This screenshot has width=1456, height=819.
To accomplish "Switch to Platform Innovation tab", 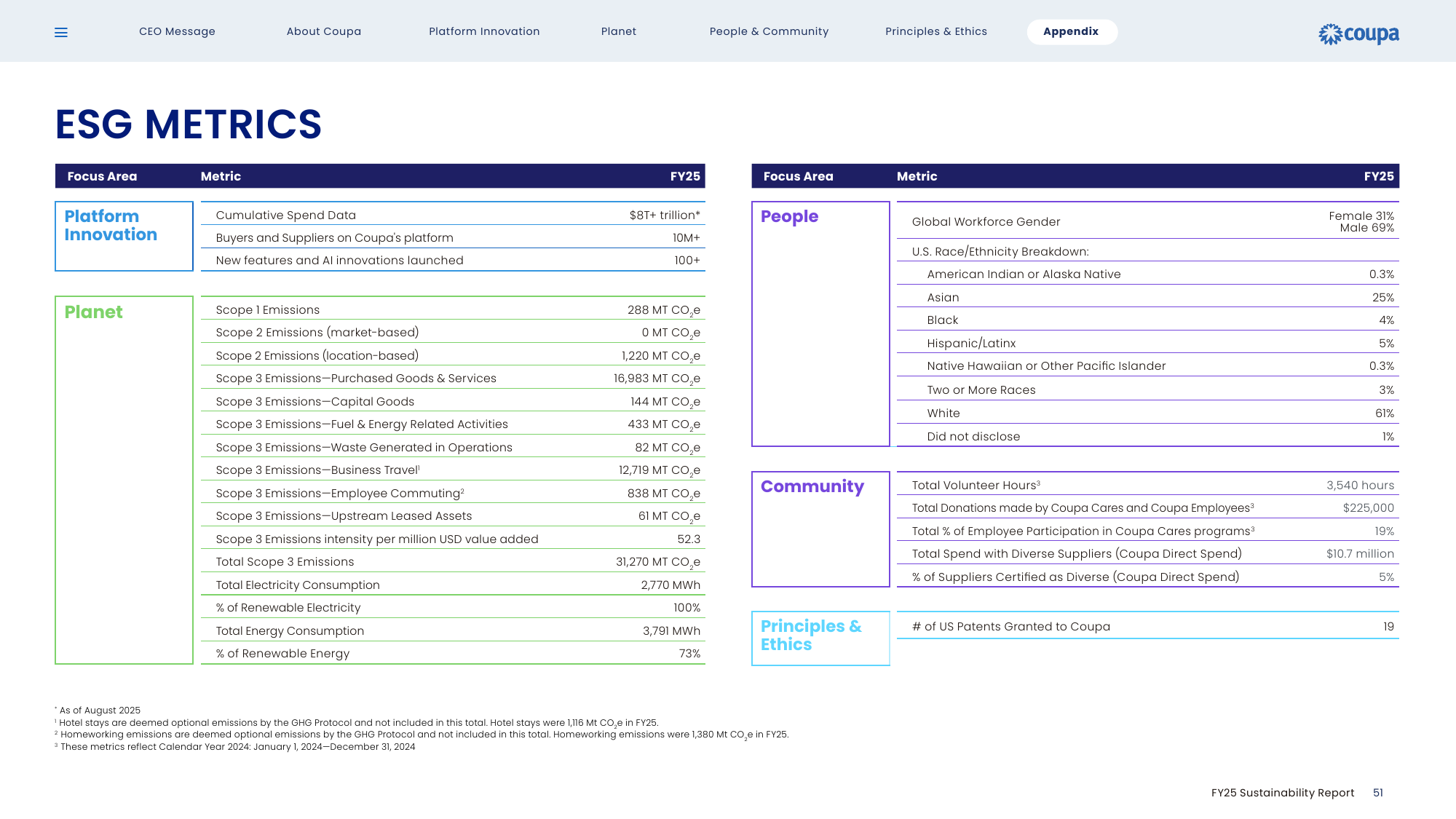I will point(484,31).
